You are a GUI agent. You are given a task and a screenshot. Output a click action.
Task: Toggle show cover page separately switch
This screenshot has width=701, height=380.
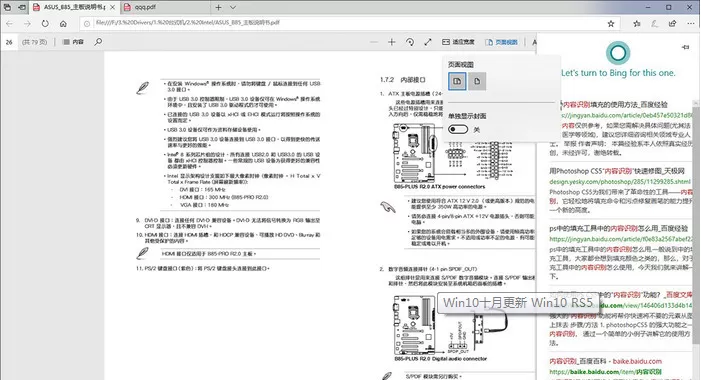tap(458, 130)
